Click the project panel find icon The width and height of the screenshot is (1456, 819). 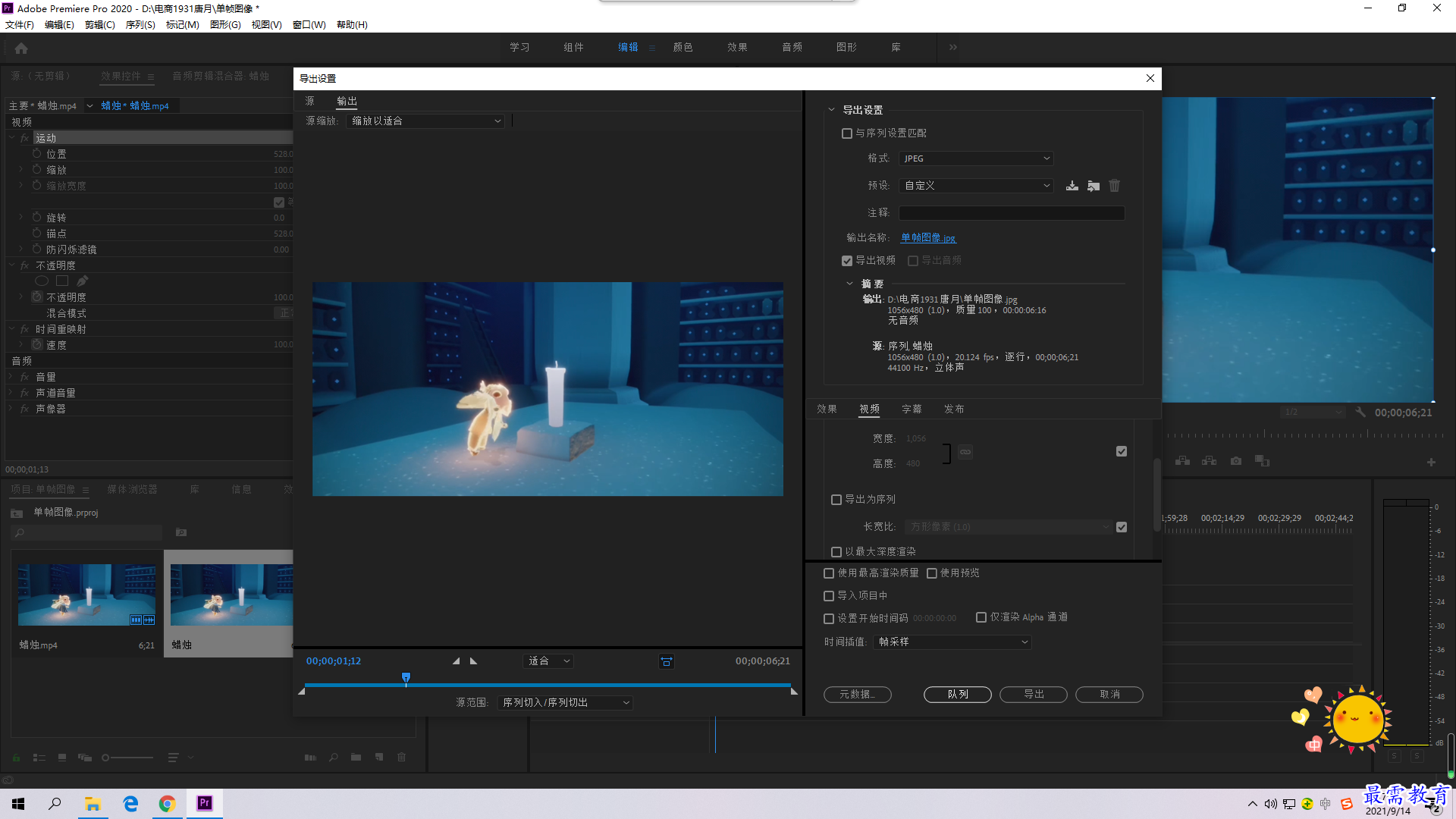pos(333,757)
